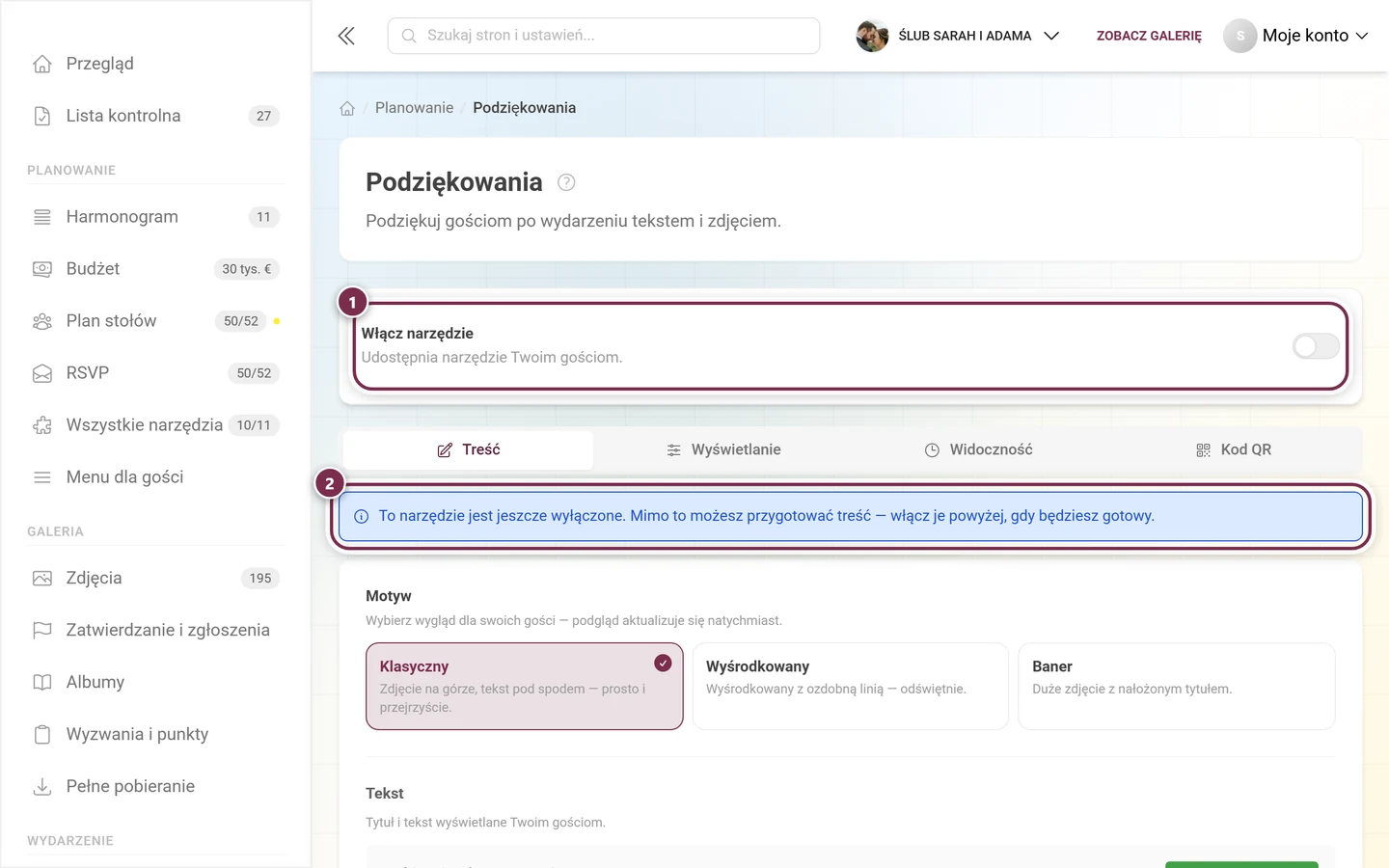Click the Plan stołów people icon

42,321
